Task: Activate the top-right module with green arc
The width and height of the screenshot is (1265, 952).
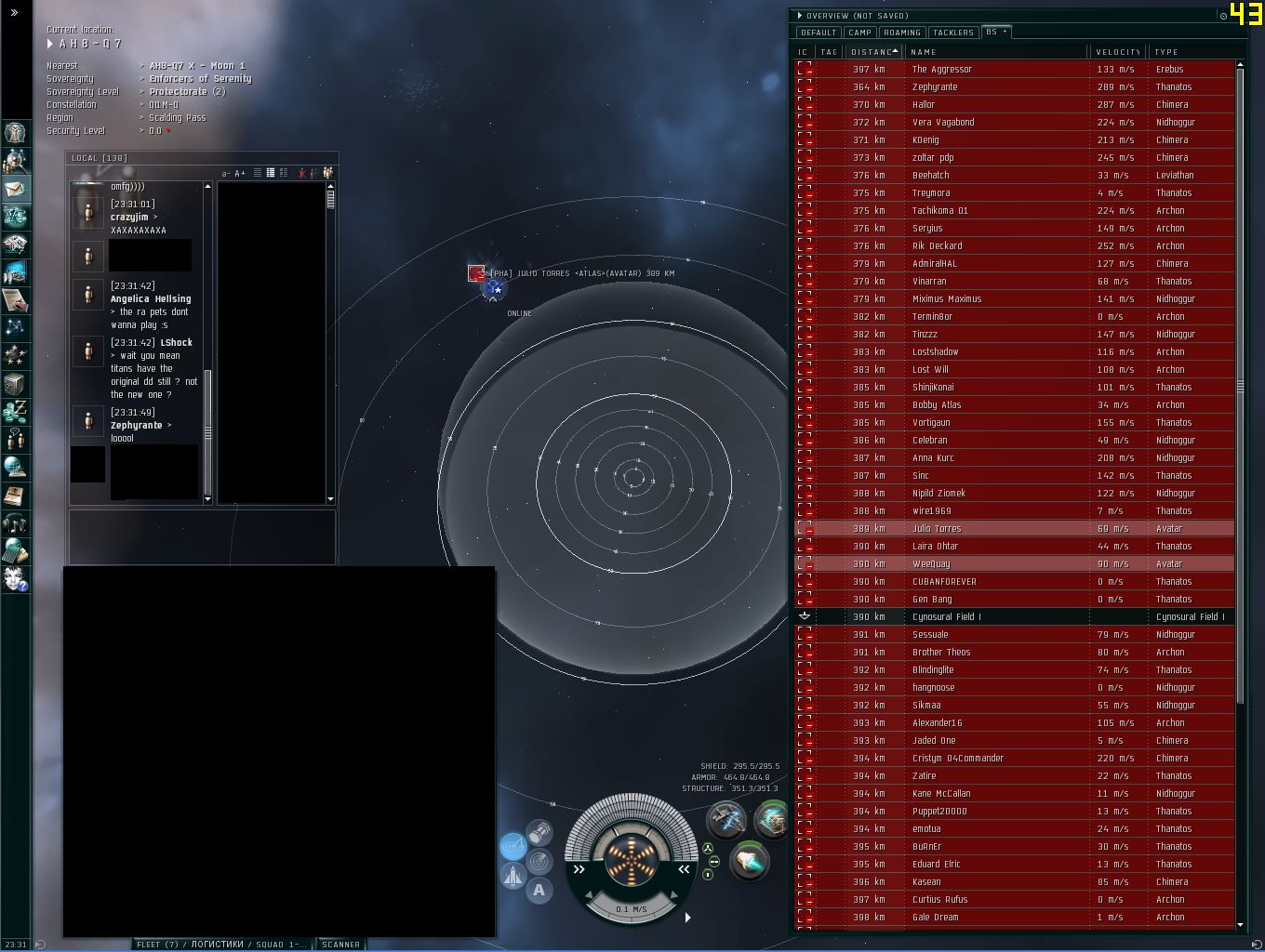Action: (x=772, y=819)
